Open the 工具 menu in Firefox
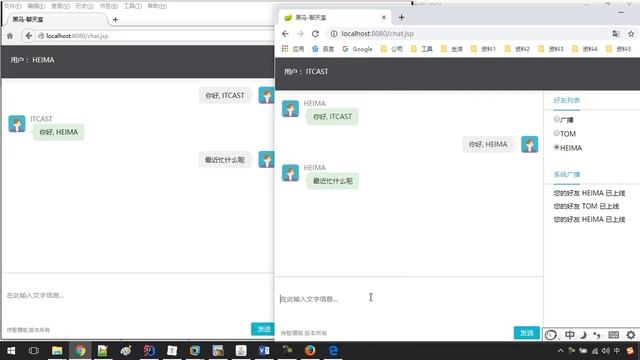Screen dimensions: 640x360 click(133, 6)
